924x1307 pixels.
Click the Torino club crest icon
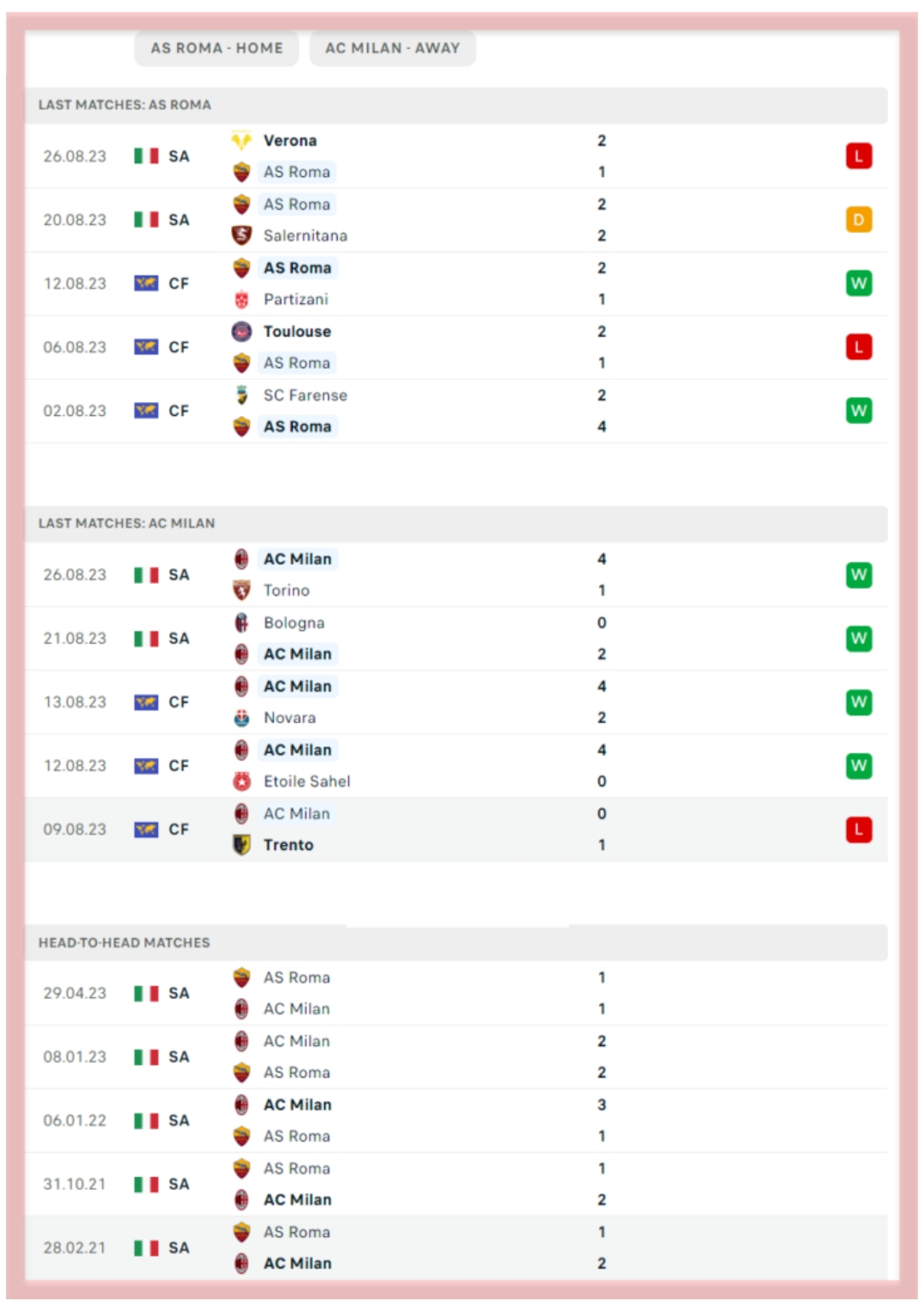click(242, 591)
